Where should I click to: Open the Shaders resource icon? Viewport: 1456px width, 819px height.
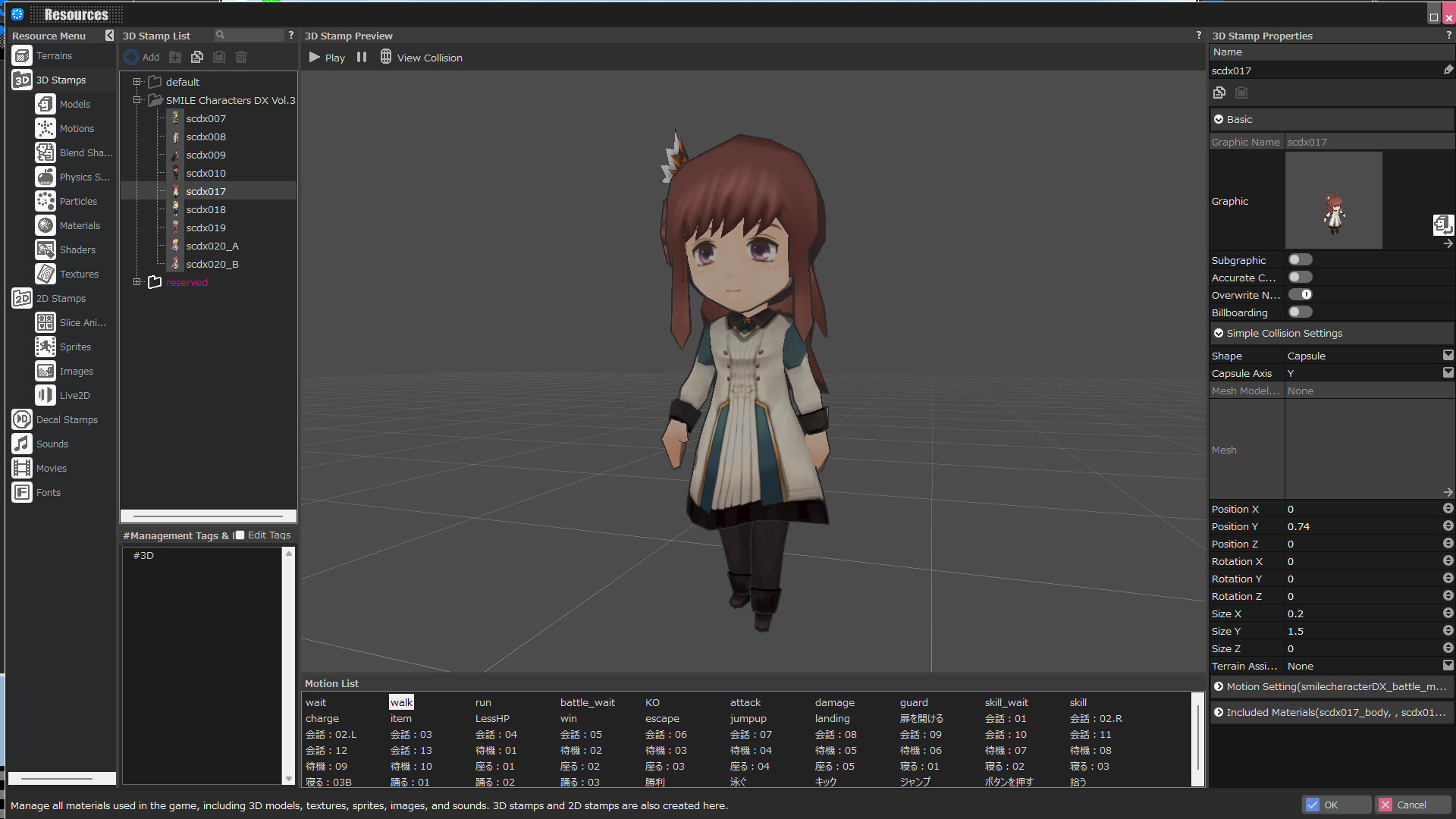click(x=45, y=249)
